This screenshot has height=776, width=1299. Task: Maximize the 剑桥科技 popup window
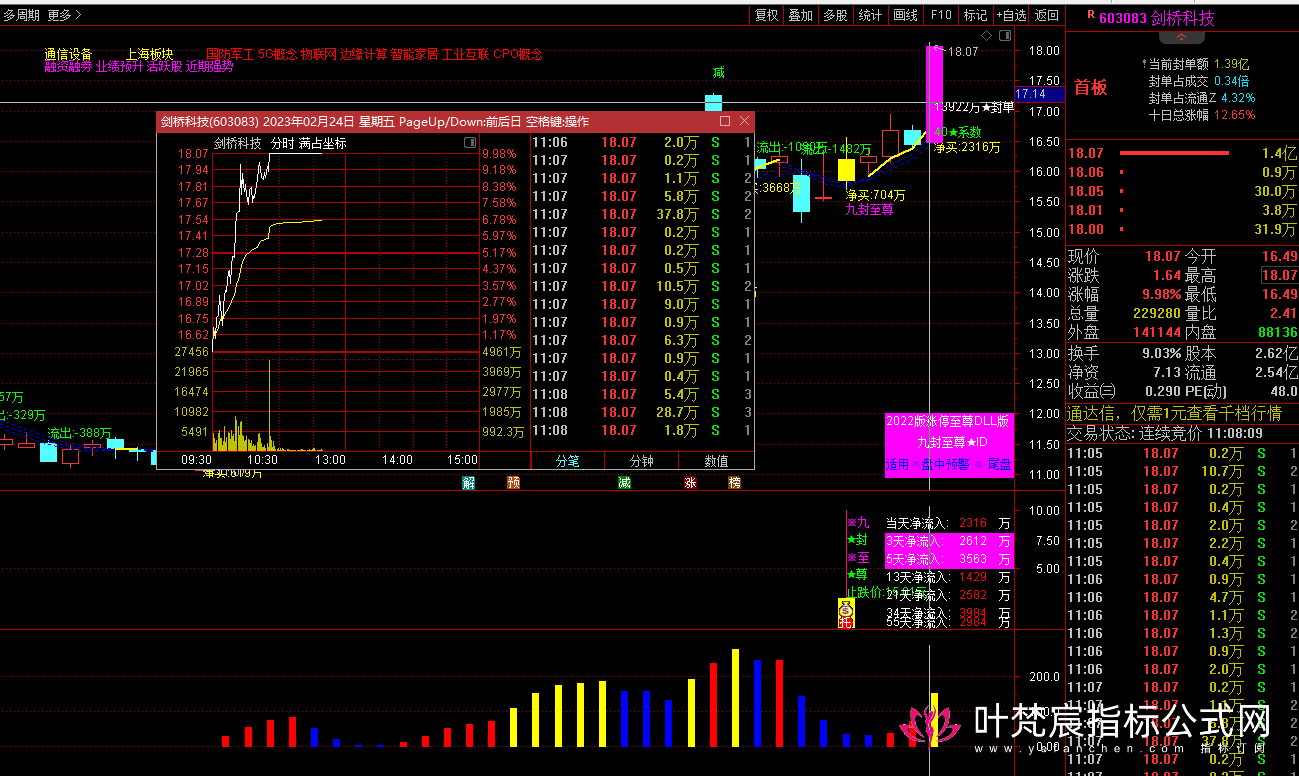[725, 121]
